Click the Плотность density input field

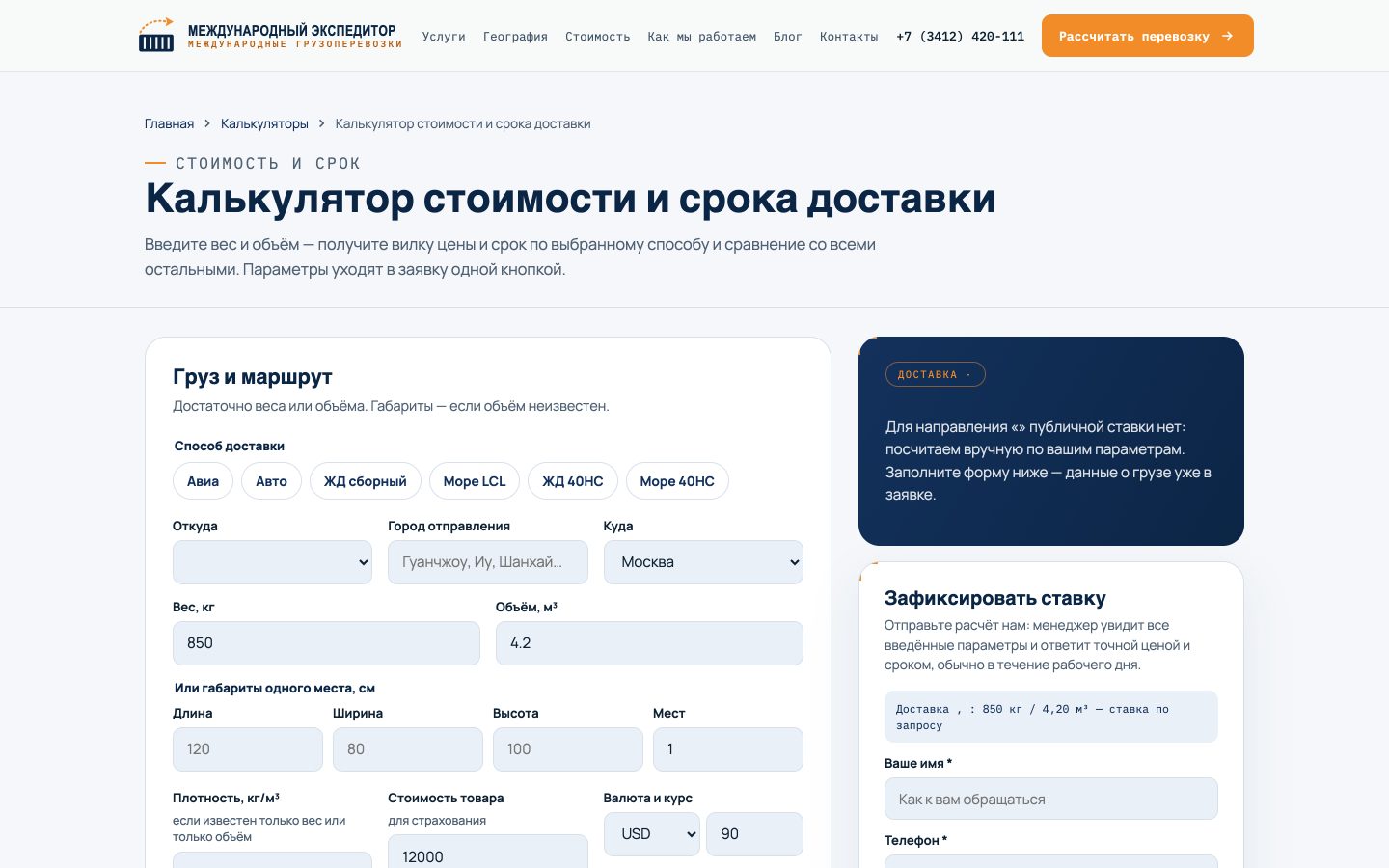272,859
